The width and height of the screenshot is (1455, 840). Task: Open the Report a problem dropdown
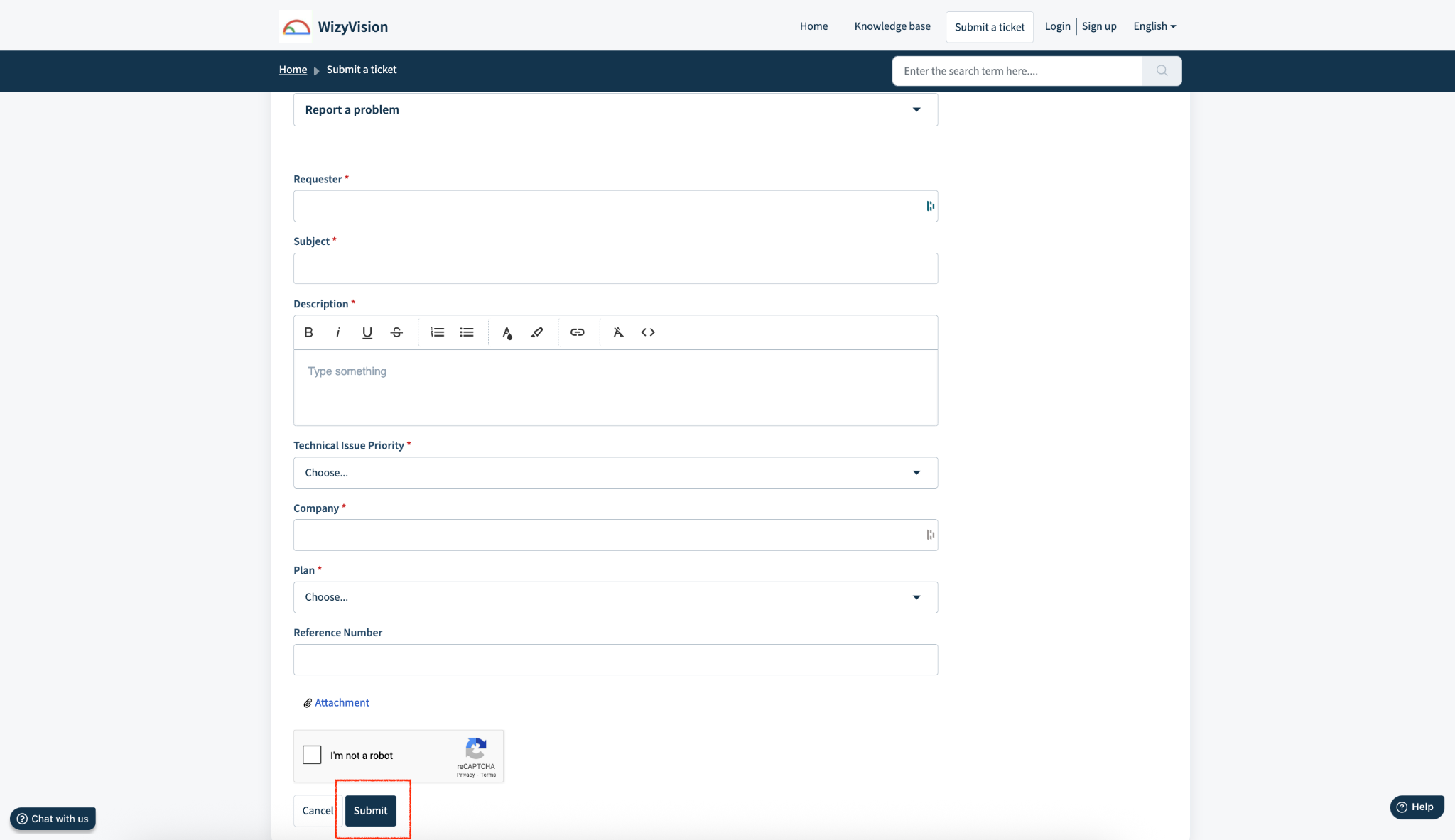(615, 110)
